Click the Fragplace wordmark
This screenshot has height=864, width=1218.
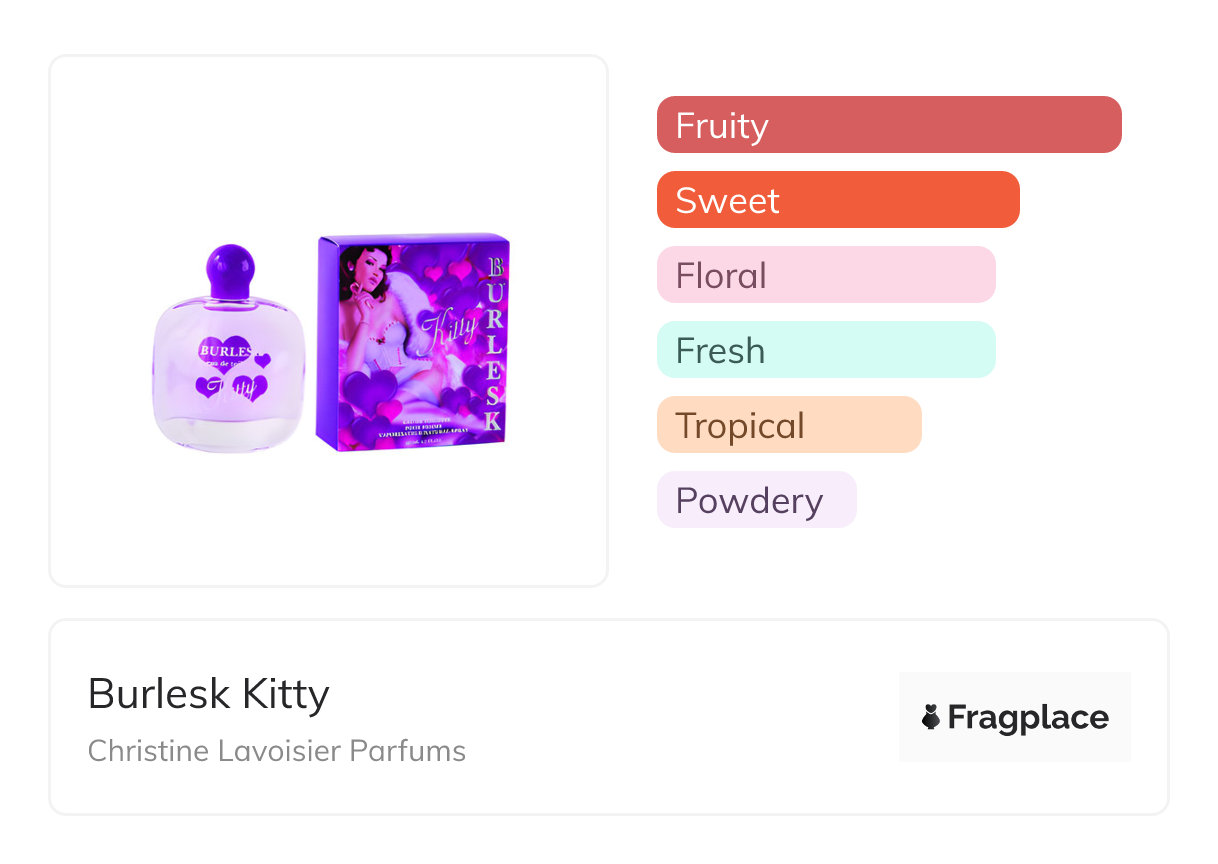click(1027, 717)
